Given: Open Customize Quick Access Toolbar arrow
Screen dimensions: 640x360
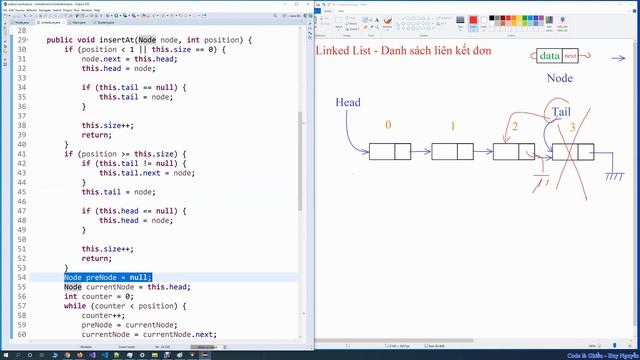Looking at the screenshot, I should [333, 4].
